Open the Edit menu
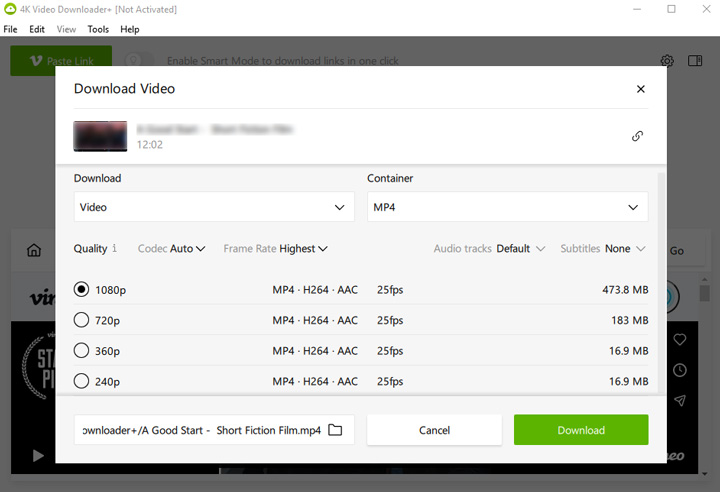 click(37, 29)
